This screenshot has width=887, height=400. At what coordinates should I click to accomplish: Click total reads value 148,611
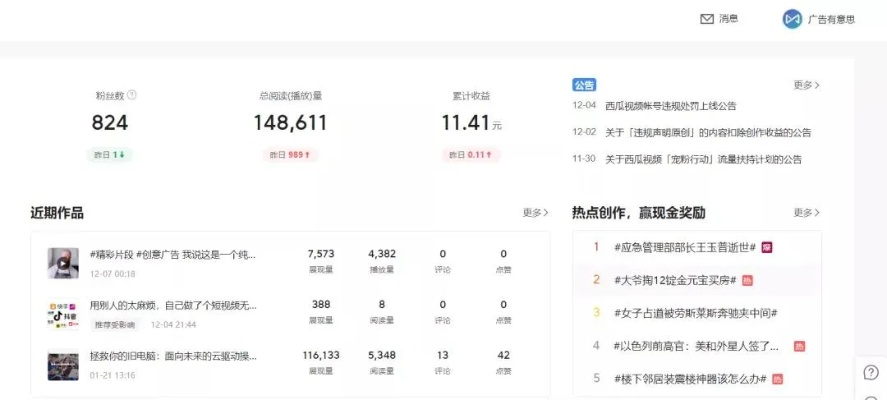point(290,123)
